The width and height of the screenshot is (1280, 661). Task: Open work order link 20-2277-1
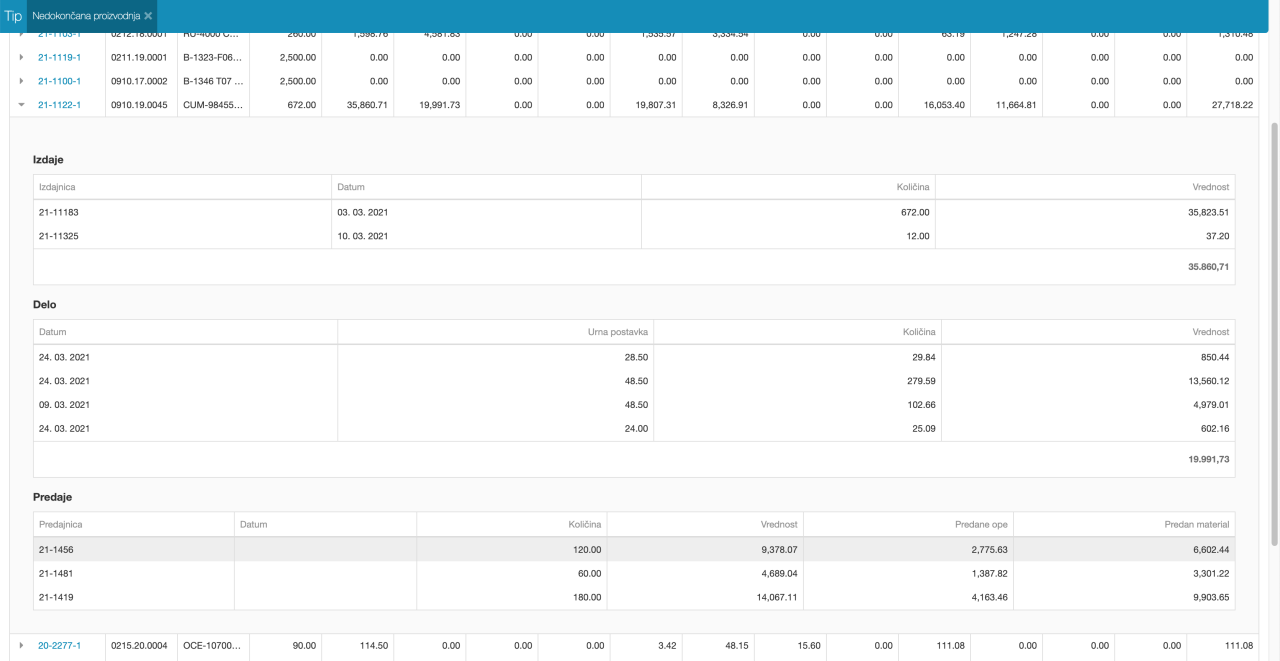[59, 646]
